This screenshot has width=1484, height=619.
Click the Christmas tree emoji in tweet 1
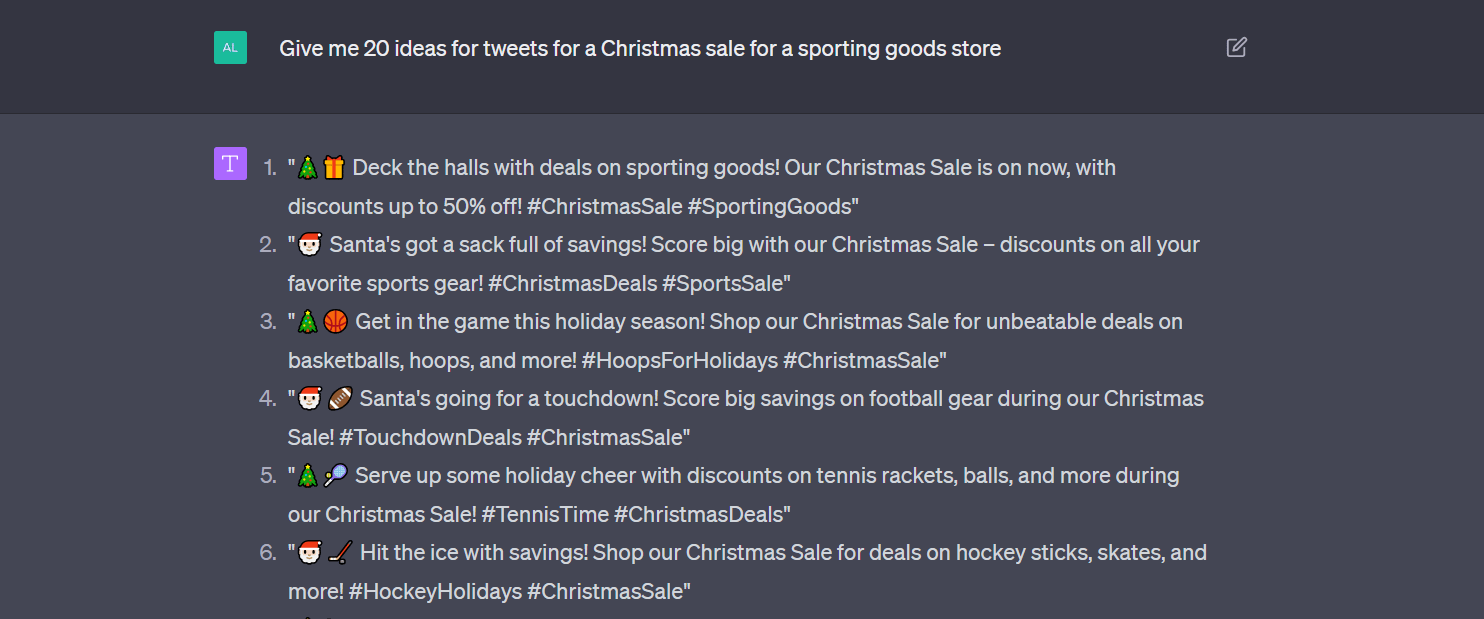tap(308, 168)
